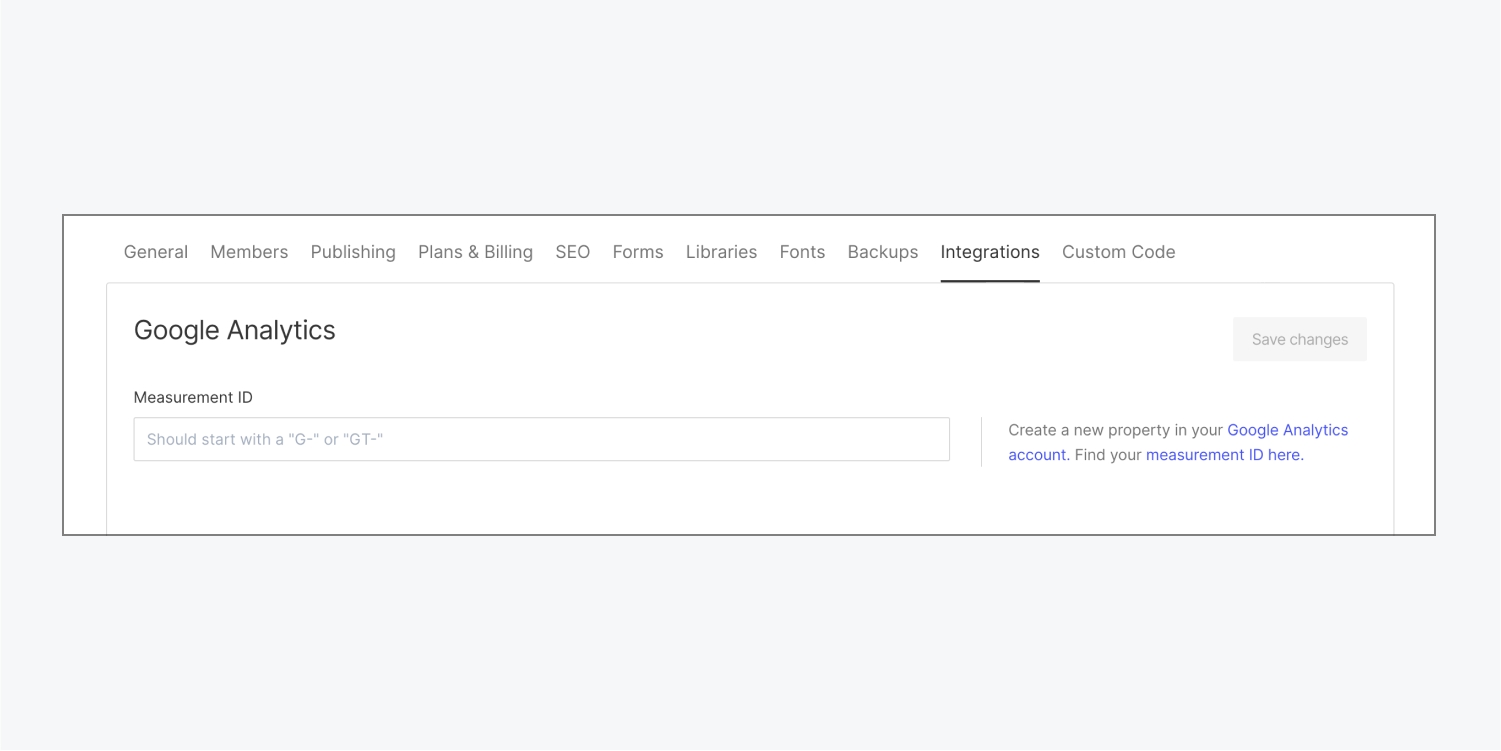This screenshot has width=1501, height=751.
Task: Select the Integrations tab
Action: [x=989, y=252]
